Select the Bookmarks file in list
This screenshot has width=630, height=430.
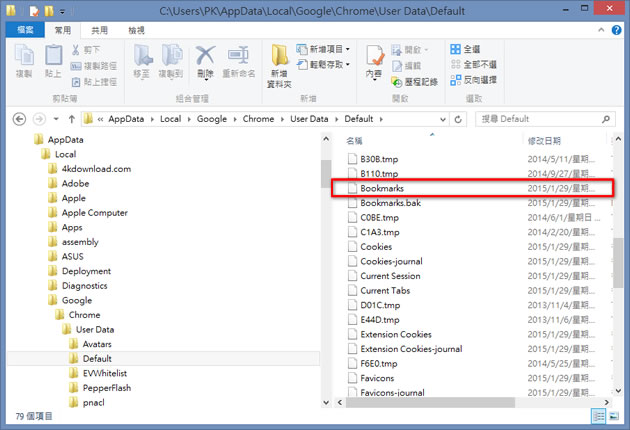pyautogui.click(x=382, y=188)
